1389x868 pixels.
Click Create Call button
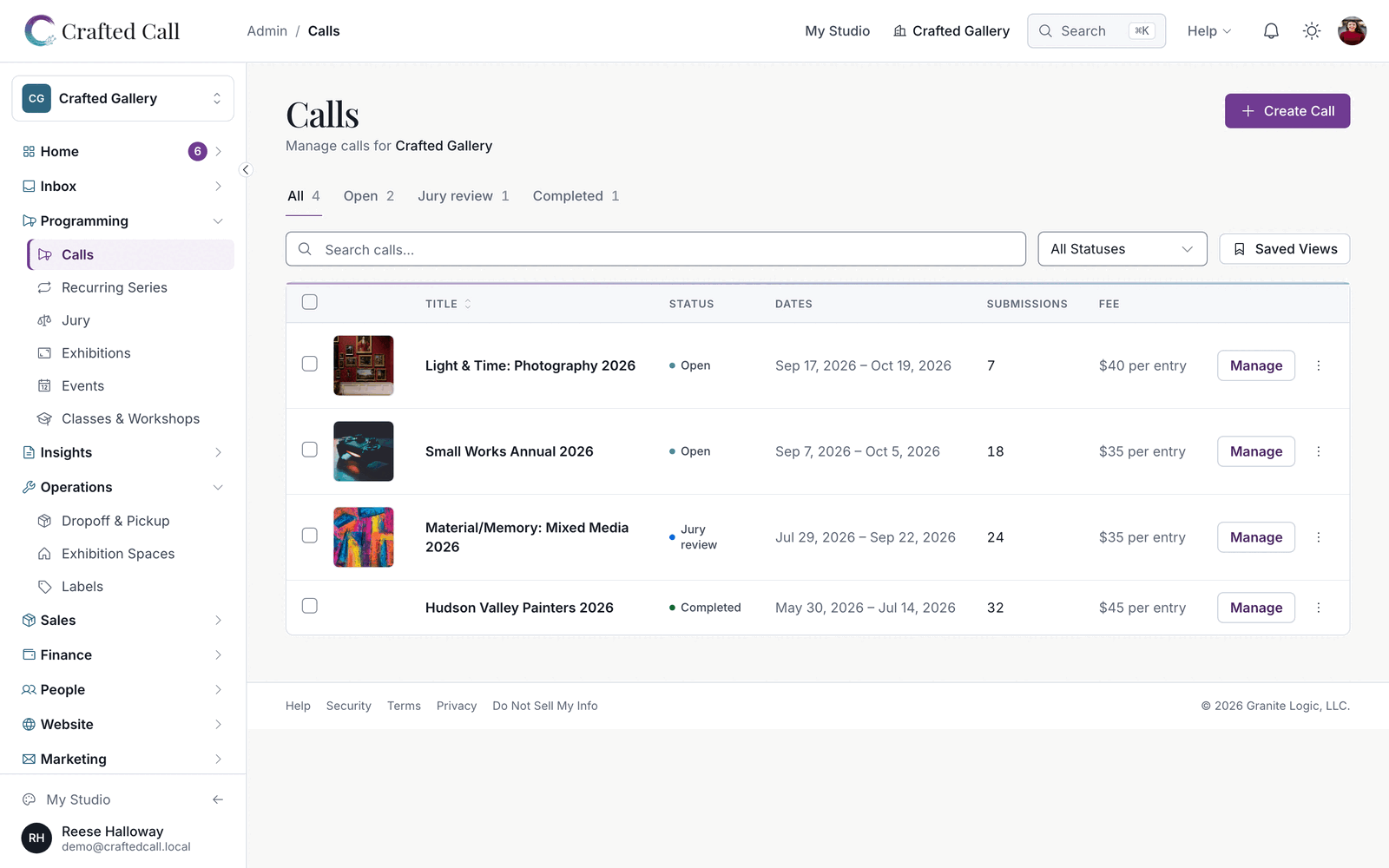1287,111
